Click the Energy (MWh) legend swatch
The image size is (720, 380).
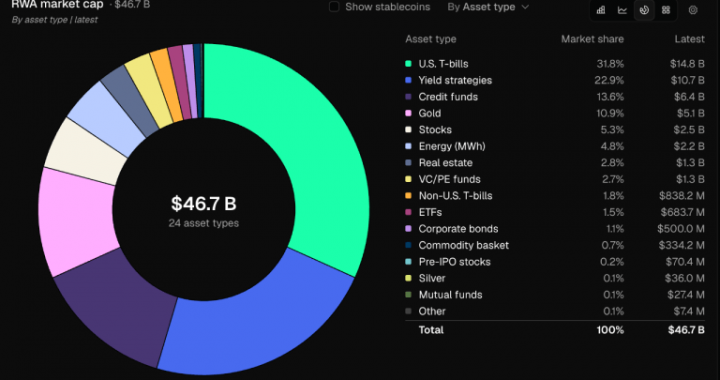(408, 146)
